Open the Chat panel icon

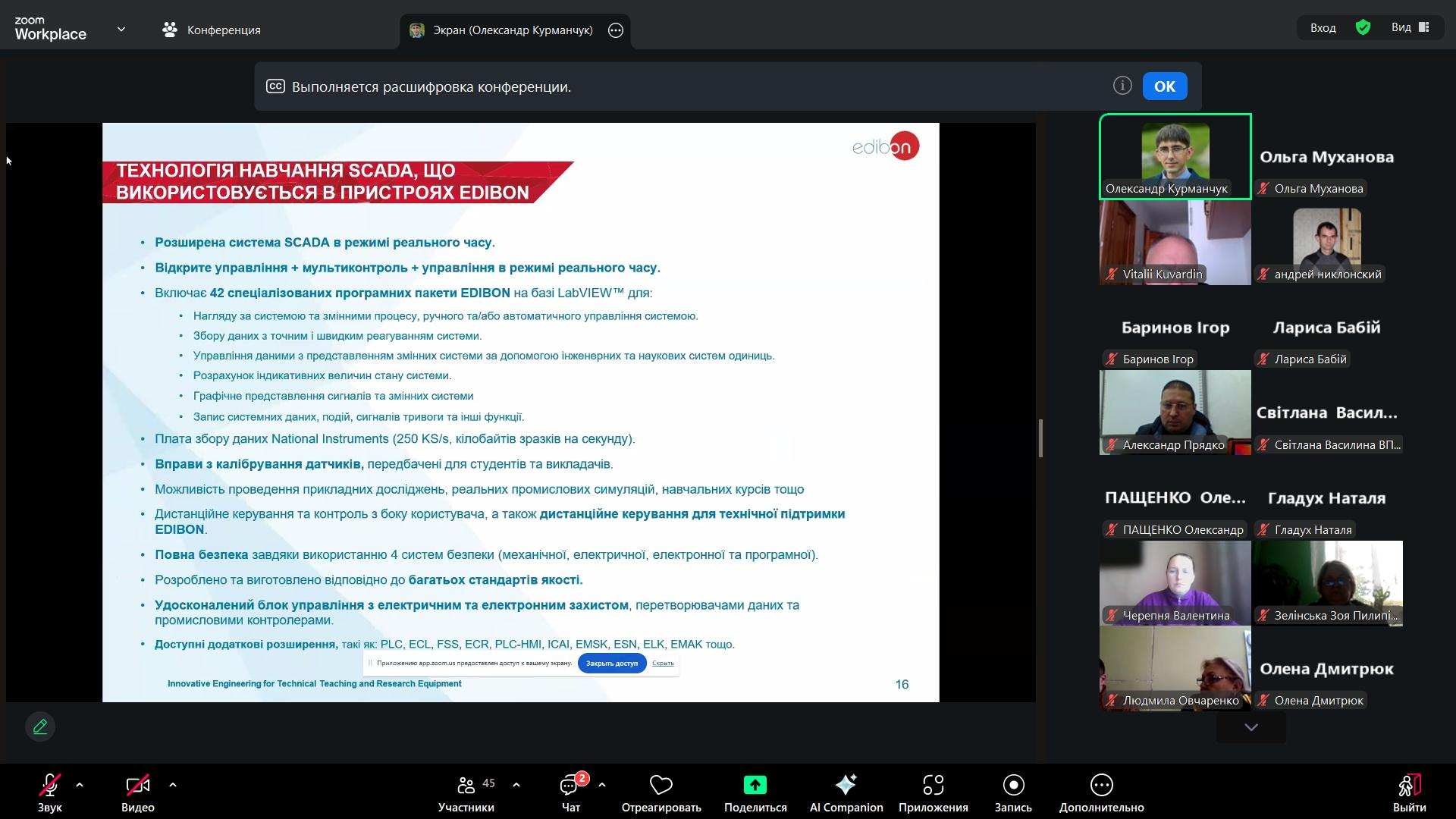tap(570, 786)
